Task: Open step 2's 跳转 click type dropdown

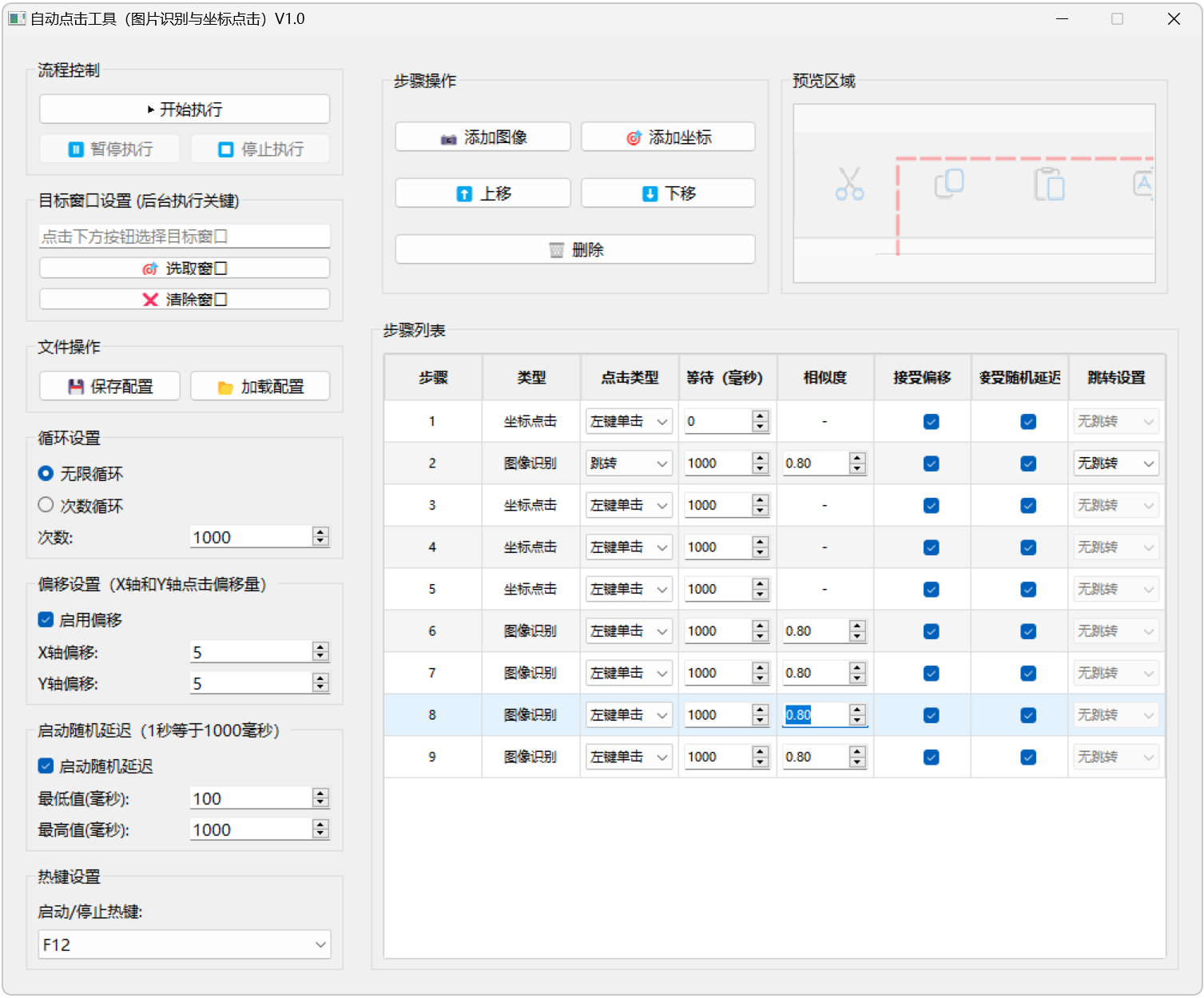Action: coord(629,463)
